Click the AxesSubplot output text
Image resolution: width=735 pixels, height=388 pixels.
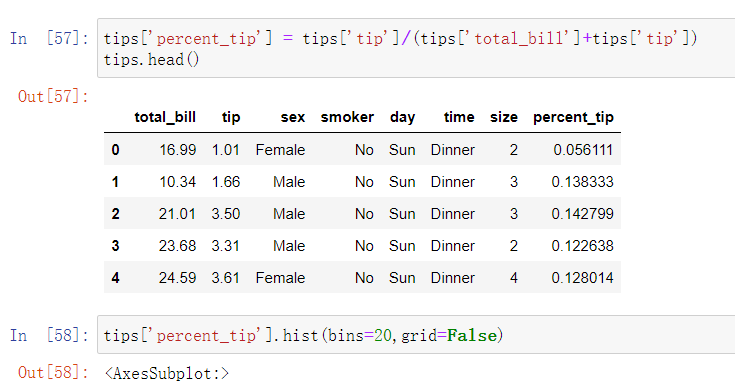click(167, 373)
